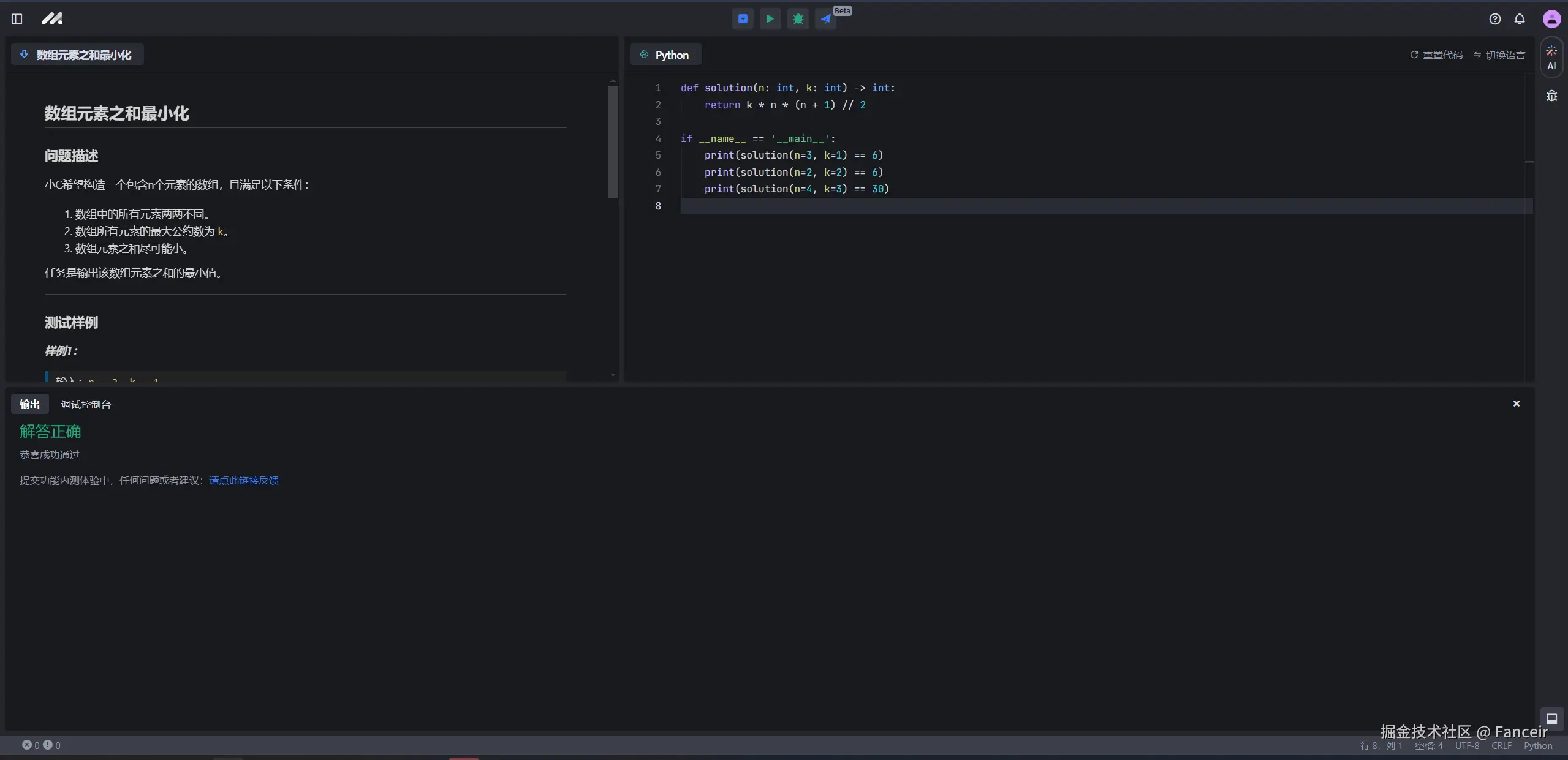Toggle the bottom panel layout icon
Screen dimensions: 1568x760
click(1551, 718)
